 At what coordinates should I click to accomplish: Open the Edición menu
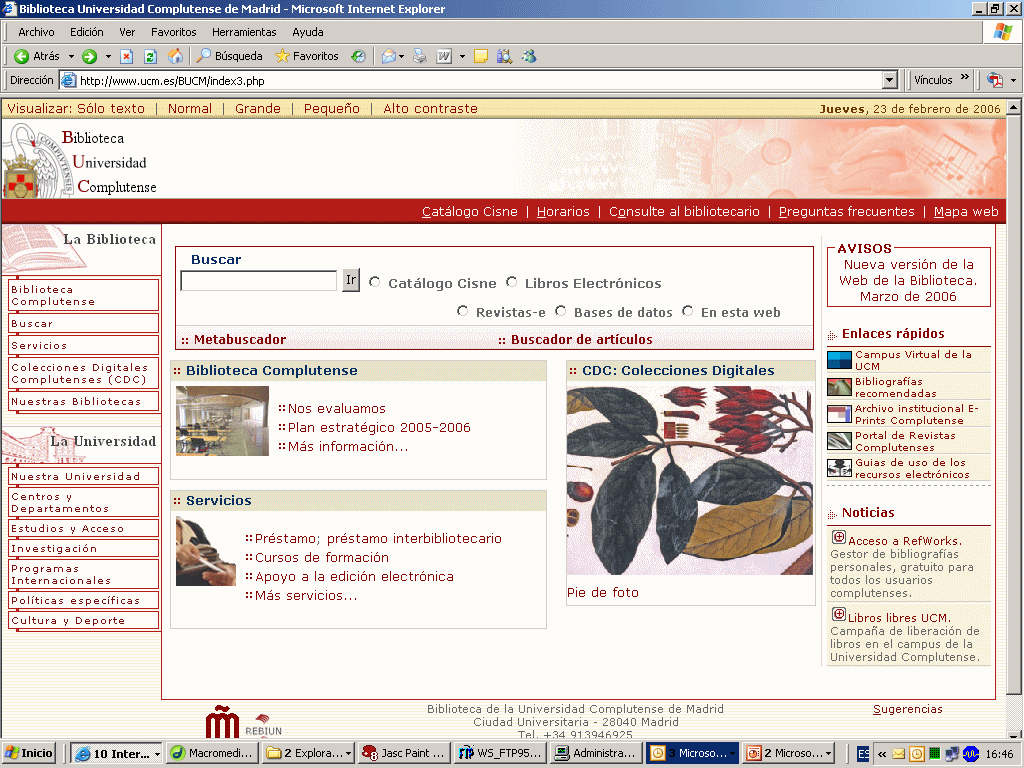[x=87, y=32]
